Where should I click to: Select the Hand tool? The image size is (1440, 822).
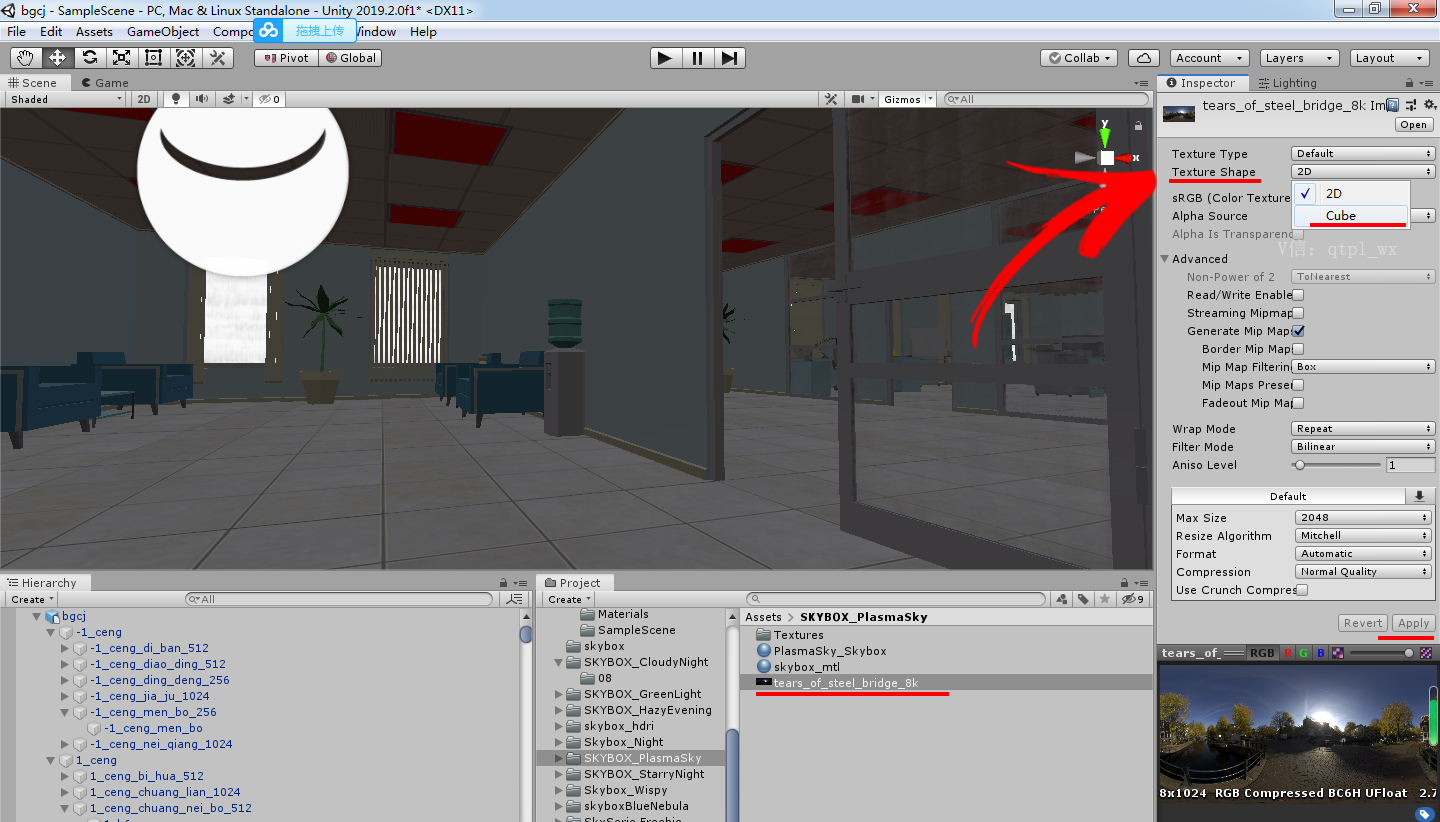pyautogui.click(x=25, y=58)
